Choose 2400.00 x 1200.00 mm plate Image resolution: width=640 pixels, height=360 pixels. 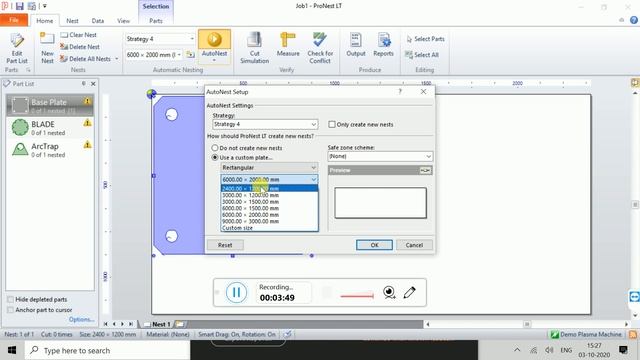269,189
